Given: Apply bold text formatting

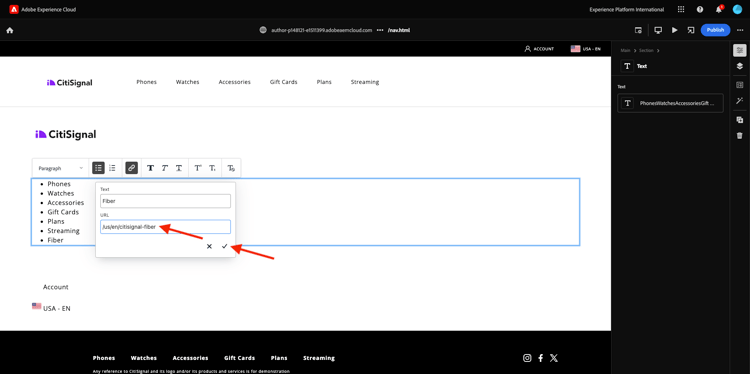Looking at the screenshot, I should pos(150,168).
